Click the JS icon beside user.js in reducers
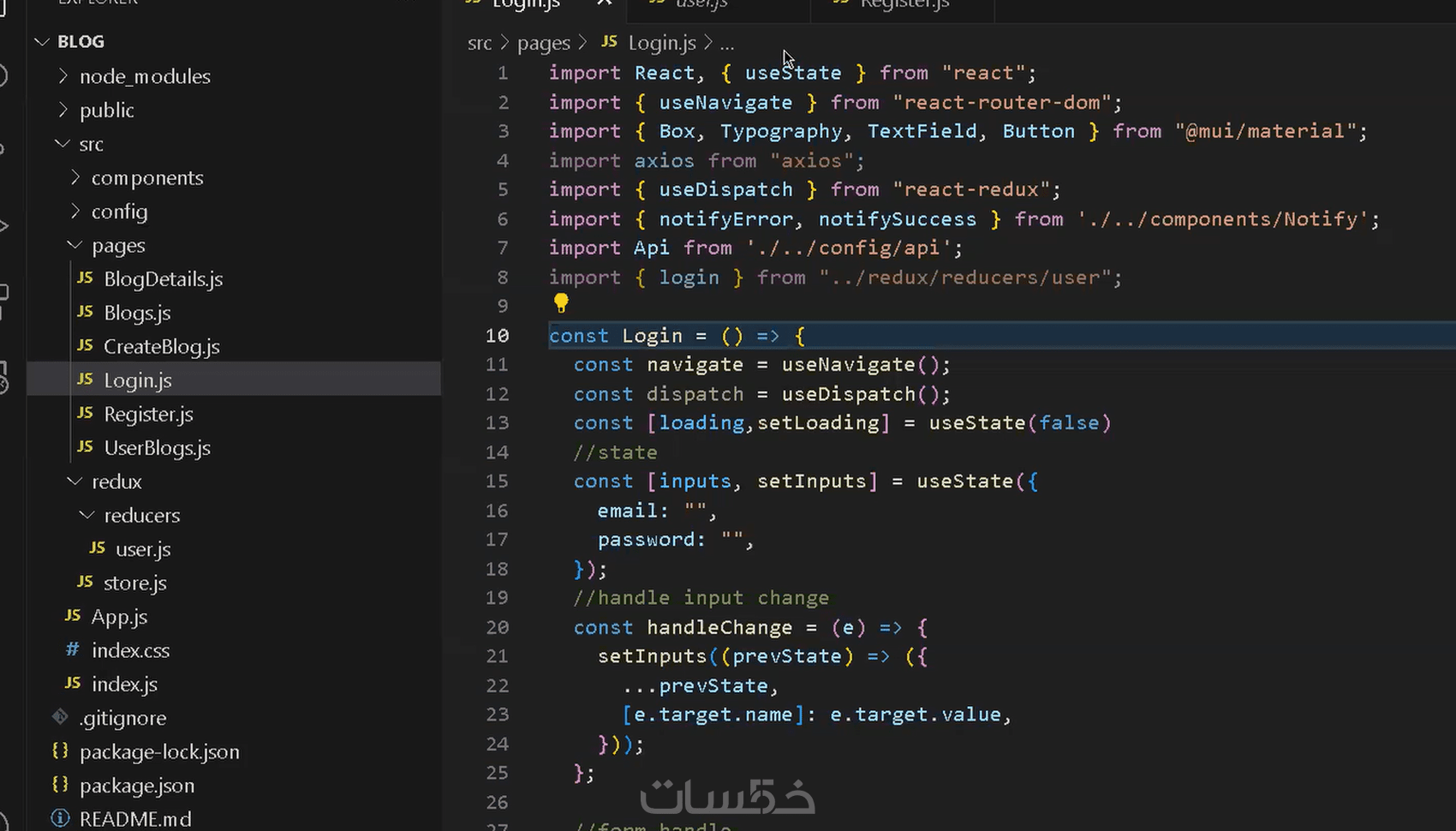 click(98, 547)
